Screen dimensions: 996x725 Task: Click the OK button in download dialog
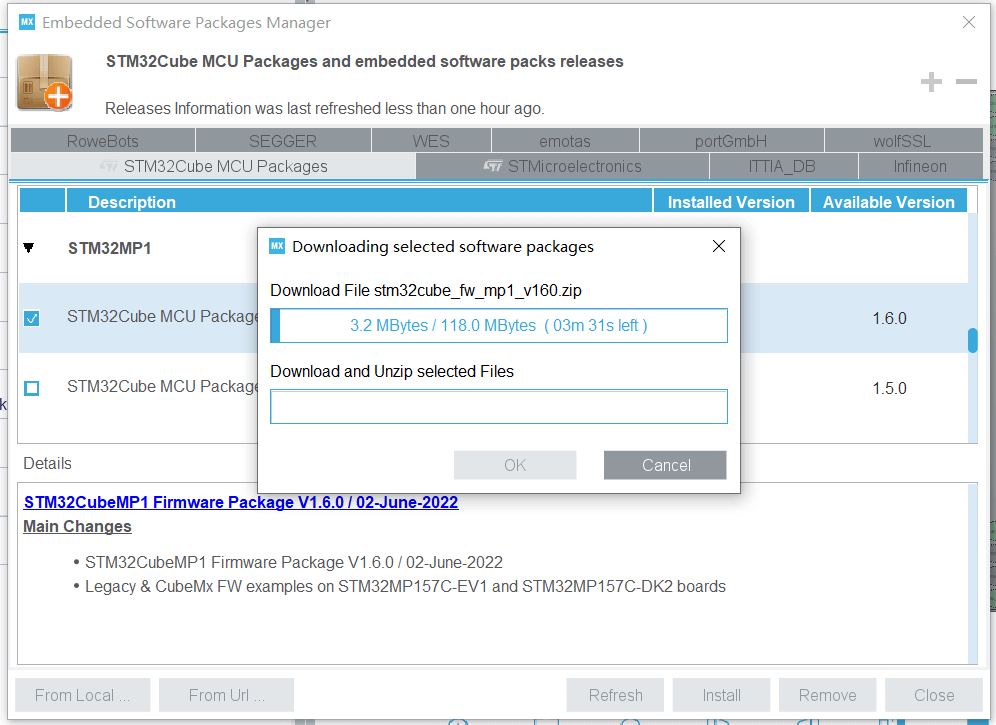click(x=515, y=465)
